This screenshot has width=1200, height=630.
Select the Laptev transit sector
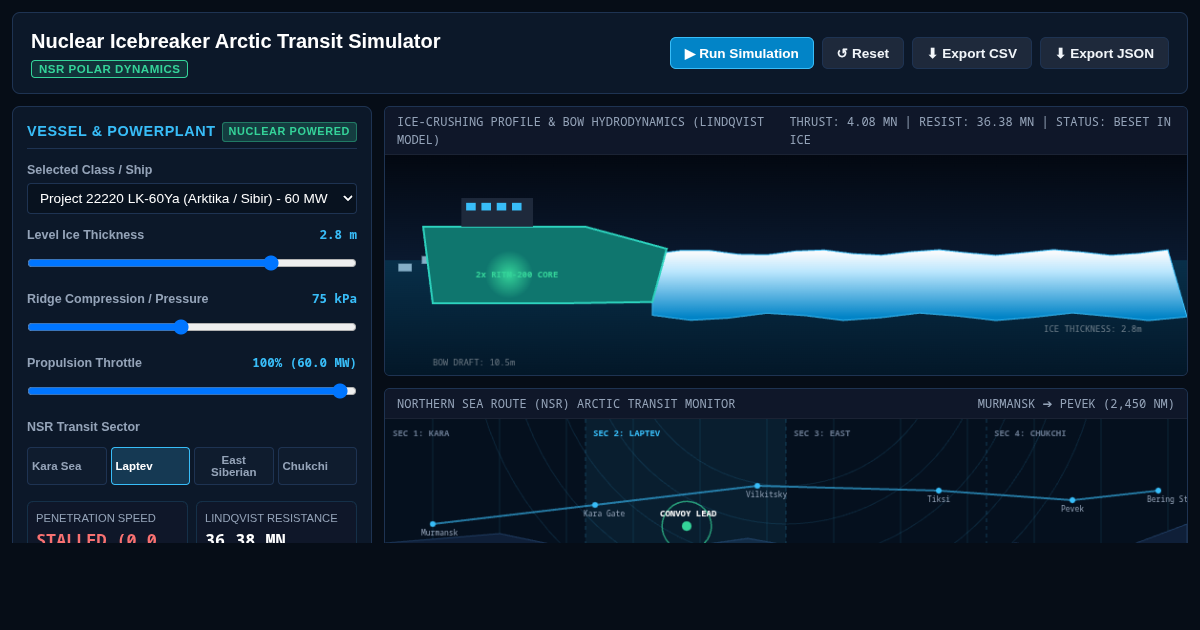pos(150,466)
